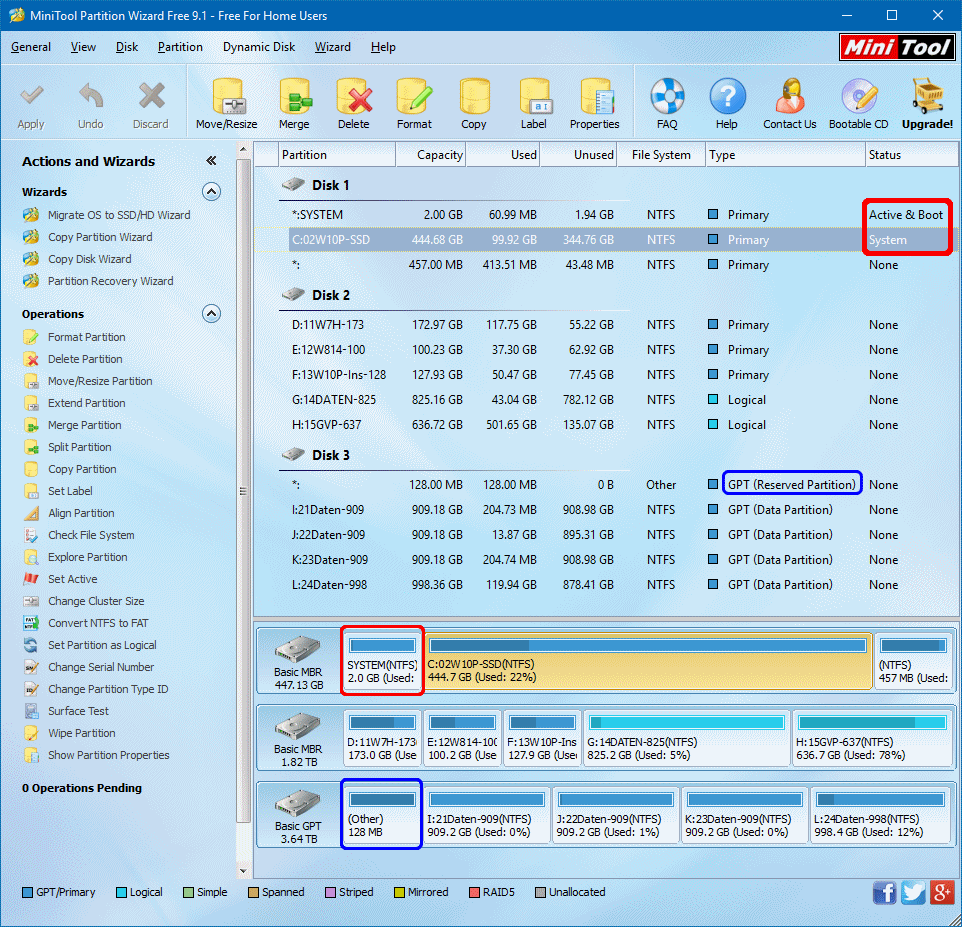Image resolution: width=962 pixels, height=927 pixels.
Task: Sort by the Capacity column header
Action: [x=439, y=155]
